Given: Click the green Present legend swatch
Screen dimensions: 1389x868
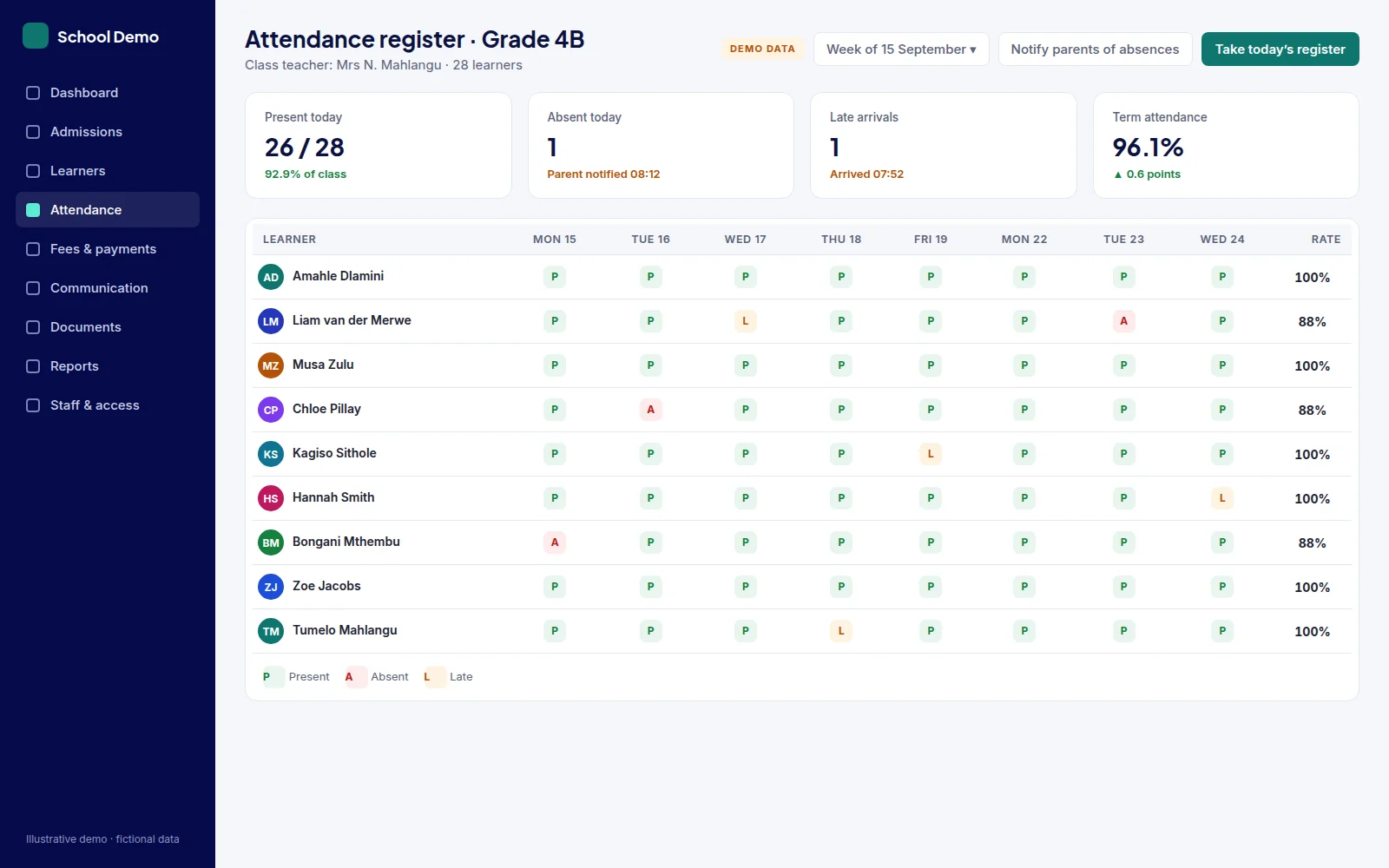Looking at the screenshot, I should [273, 677].
